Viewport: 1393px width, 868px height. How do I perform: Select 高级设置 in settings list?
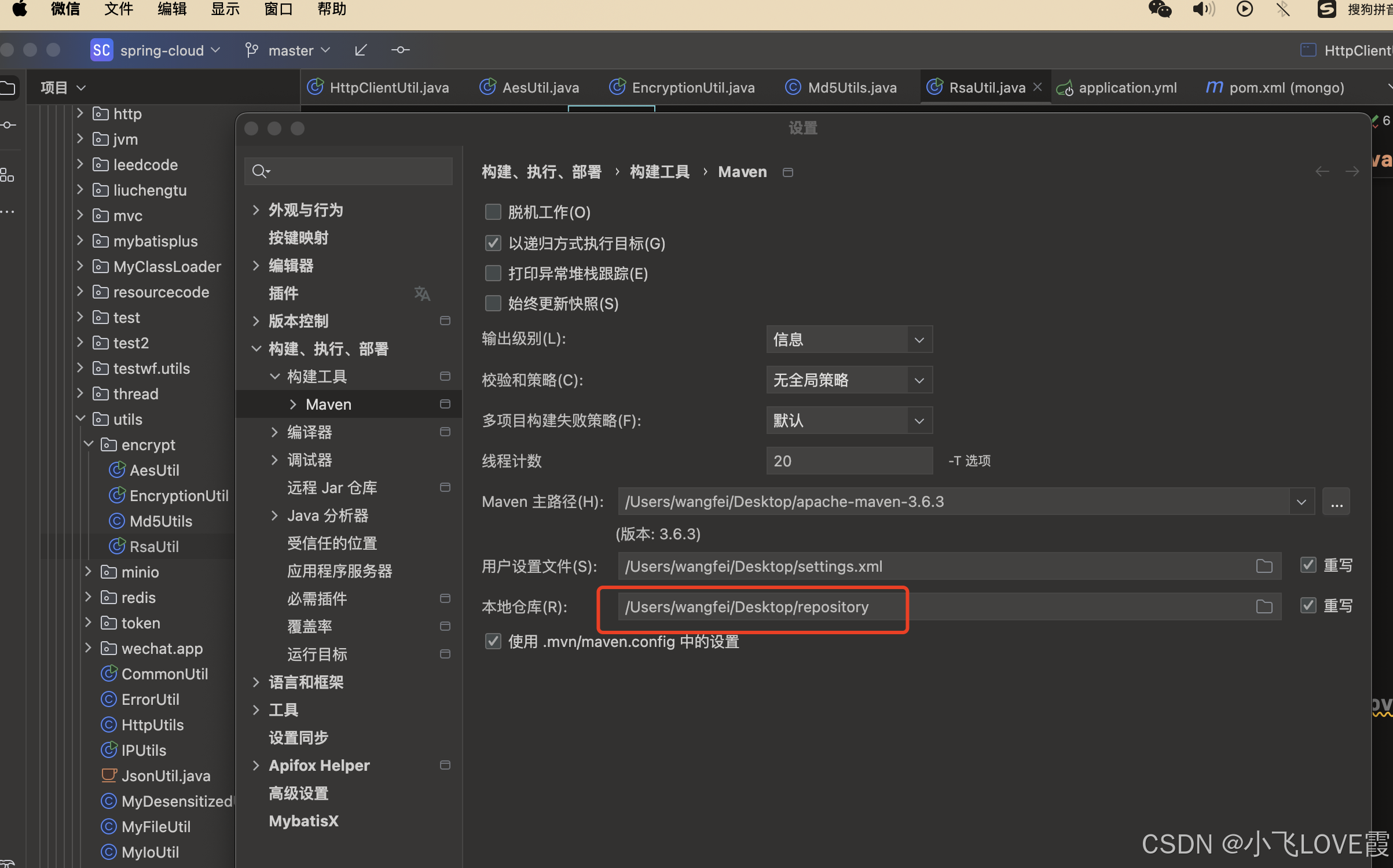[298, 793]
